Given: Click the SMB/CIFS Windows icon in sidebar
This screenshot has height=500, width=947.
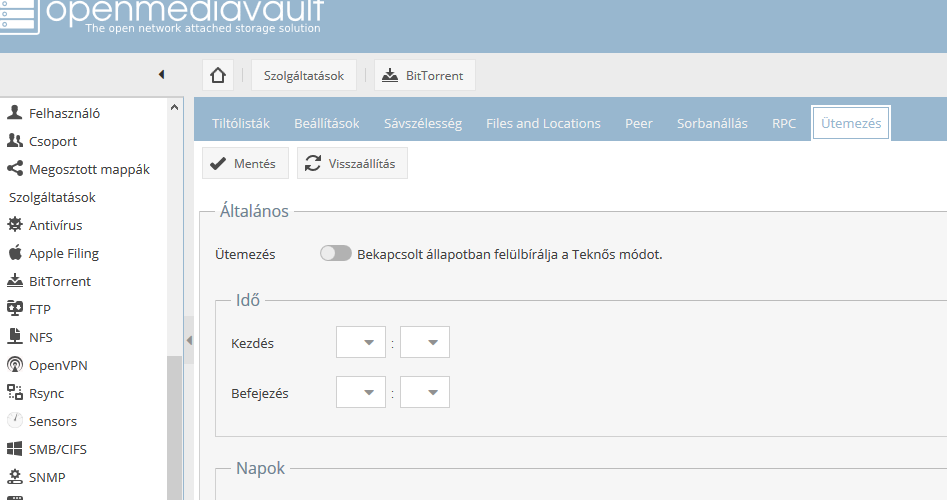Looking at the screenshot, I should [14, 449].
